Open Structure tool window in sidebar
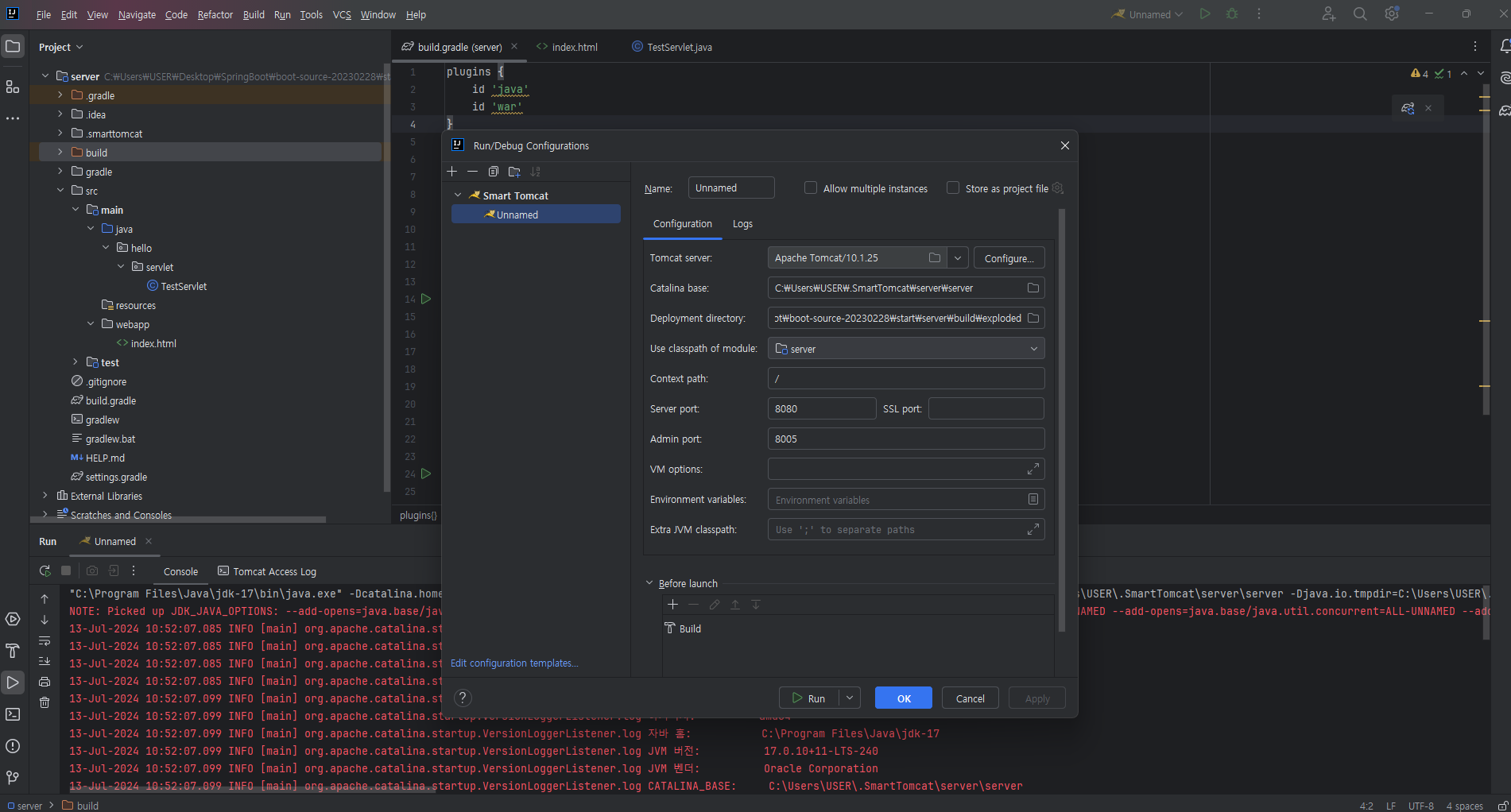1511x812 pixels. tap(13, 87)
